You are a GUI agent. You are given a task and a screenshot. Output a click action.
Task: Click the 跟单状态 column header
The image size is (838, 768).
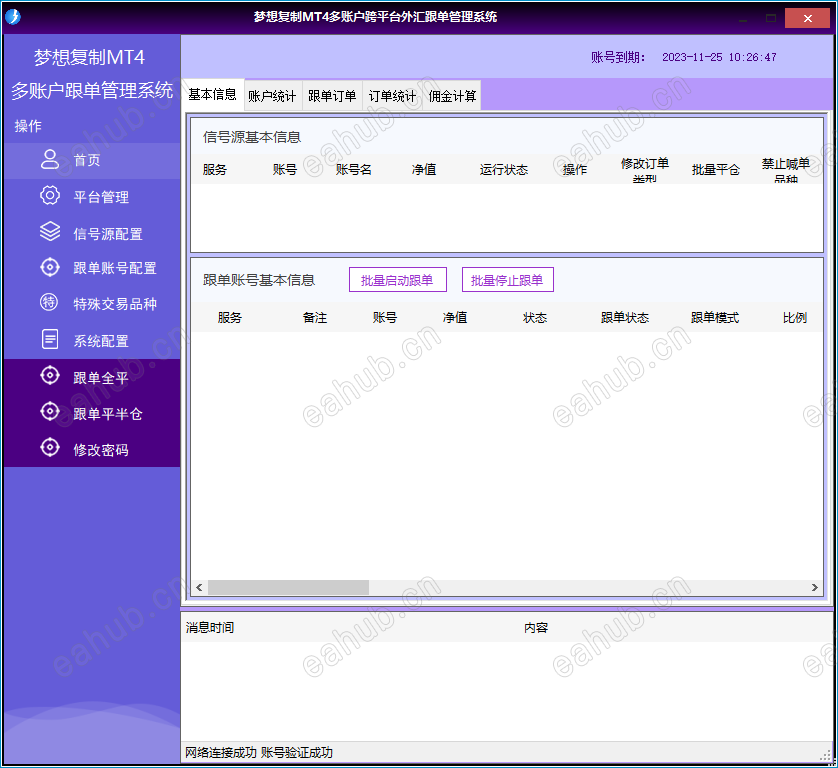pyautogui.click(x=625, y=318)
